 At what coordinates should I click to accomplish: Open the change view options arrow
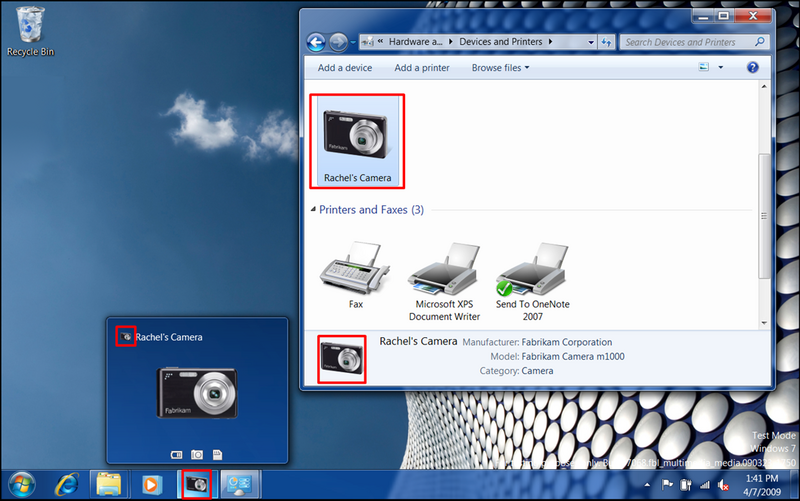pyautogui.click(x=720, y=68)
